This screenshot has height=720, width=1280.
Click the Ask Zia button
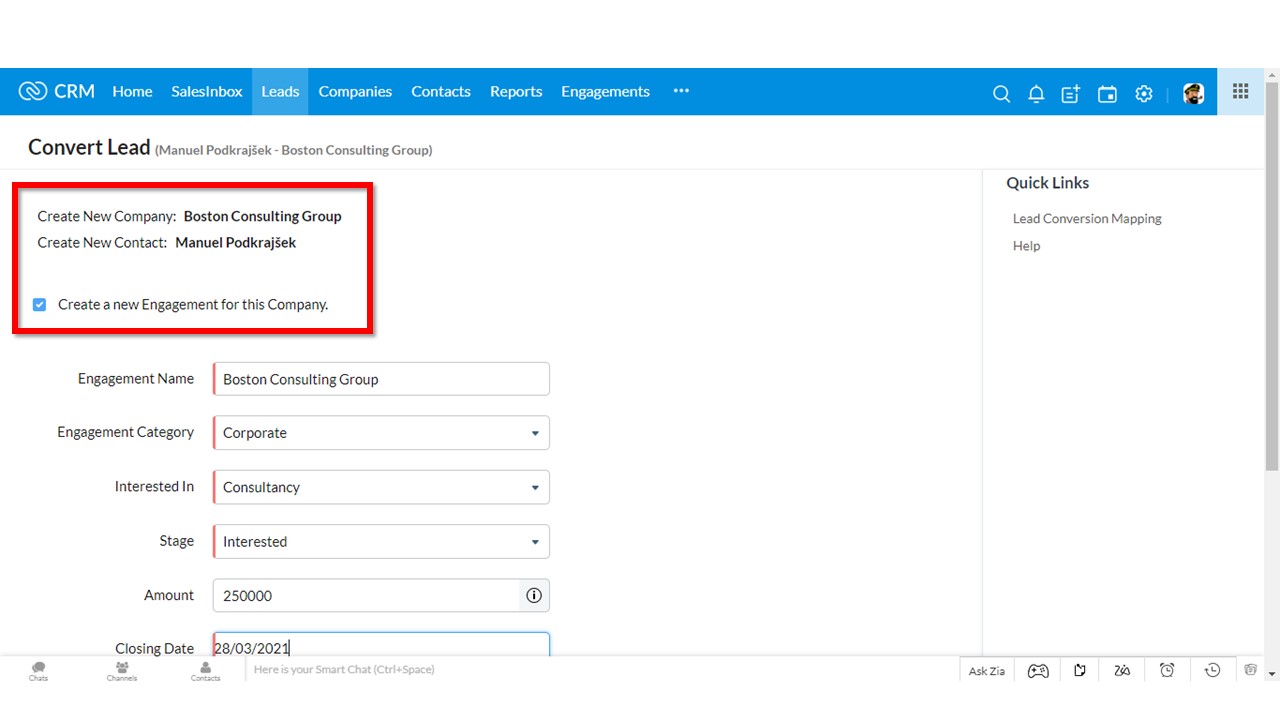(987, 671)
